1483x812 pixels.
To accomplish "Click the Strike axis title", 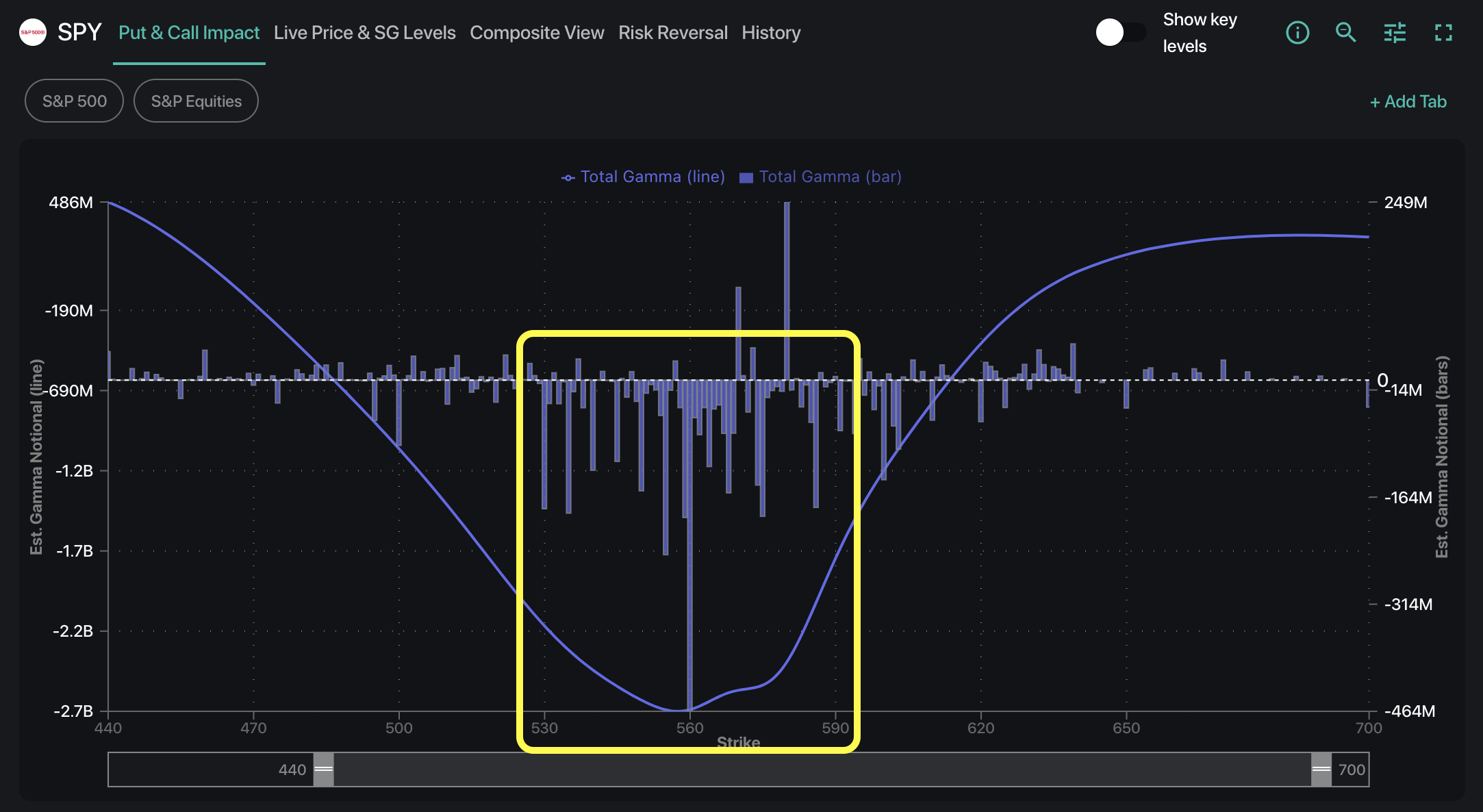I will 738,742.
